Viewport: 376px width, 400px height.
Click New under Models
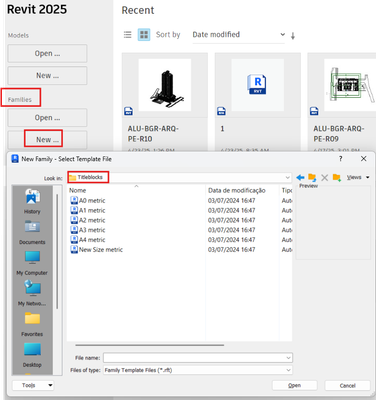47,76
